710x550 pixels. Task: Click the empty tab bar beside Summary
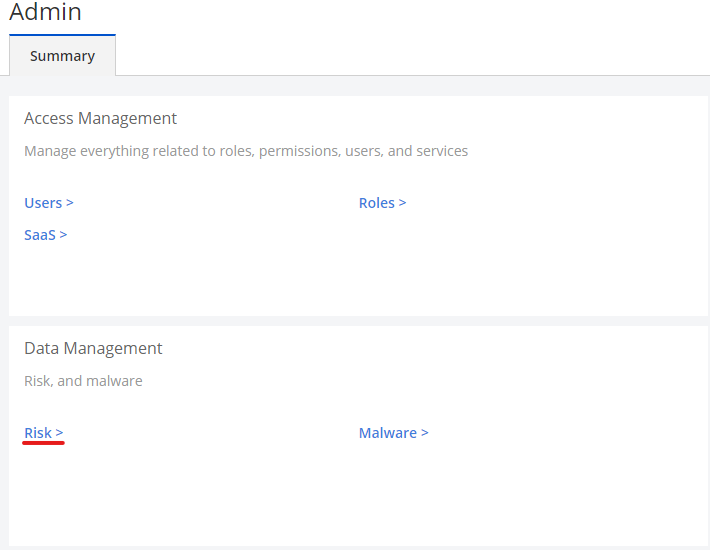400,56
